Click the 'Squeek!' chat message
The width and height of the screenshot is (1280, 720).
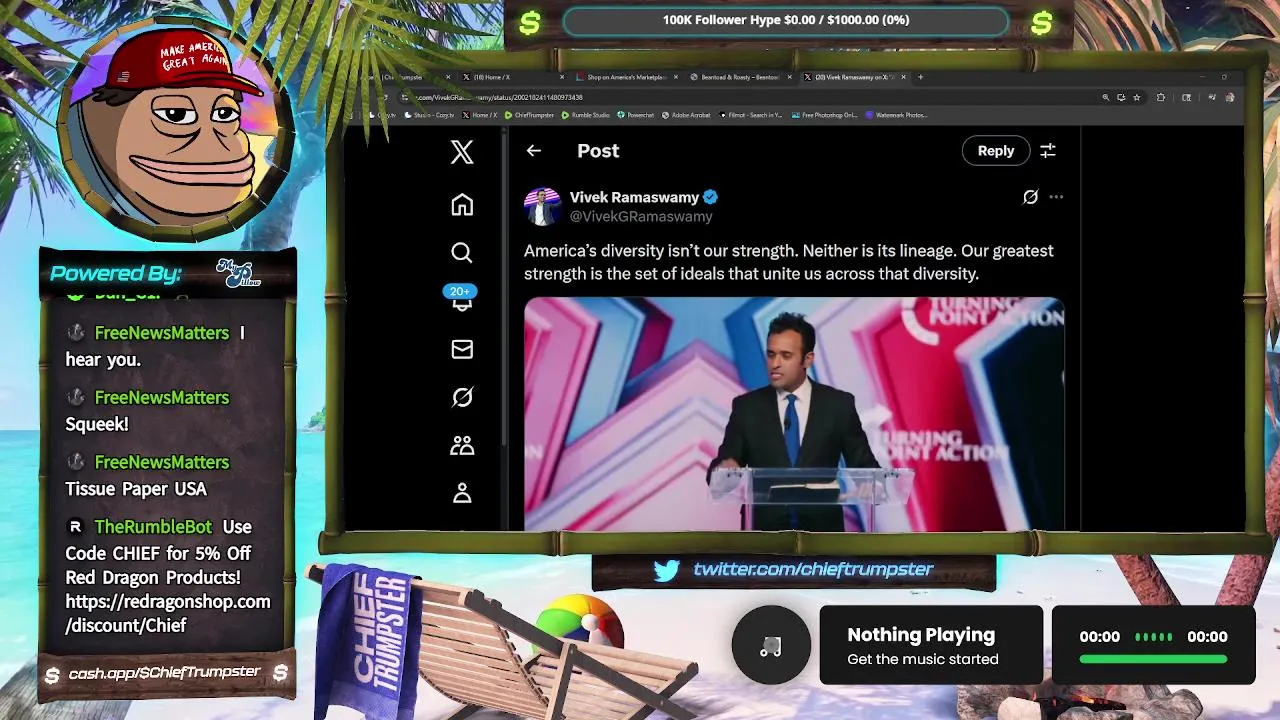click(x=97, y=424)
